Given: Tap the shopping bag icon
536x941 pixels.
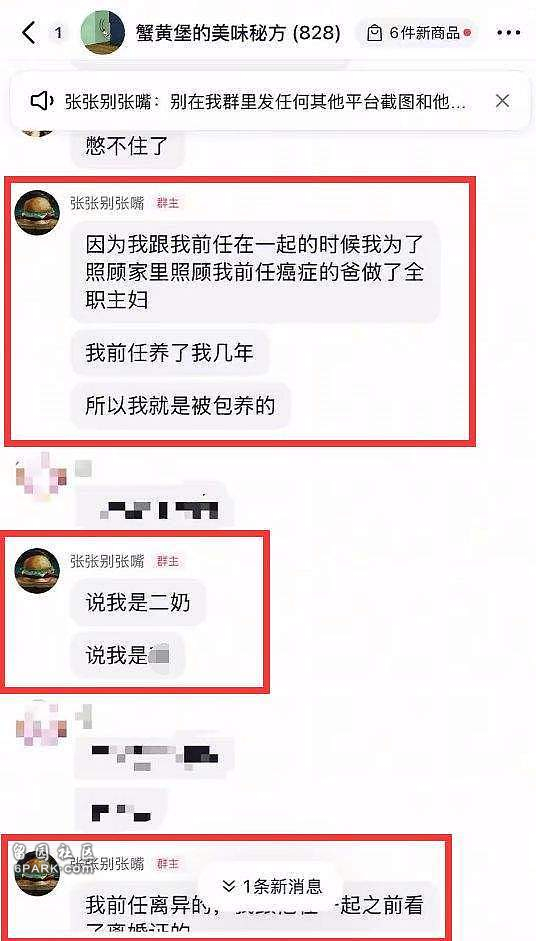Looking at the screenshot, I should click(x=375, y=33).
